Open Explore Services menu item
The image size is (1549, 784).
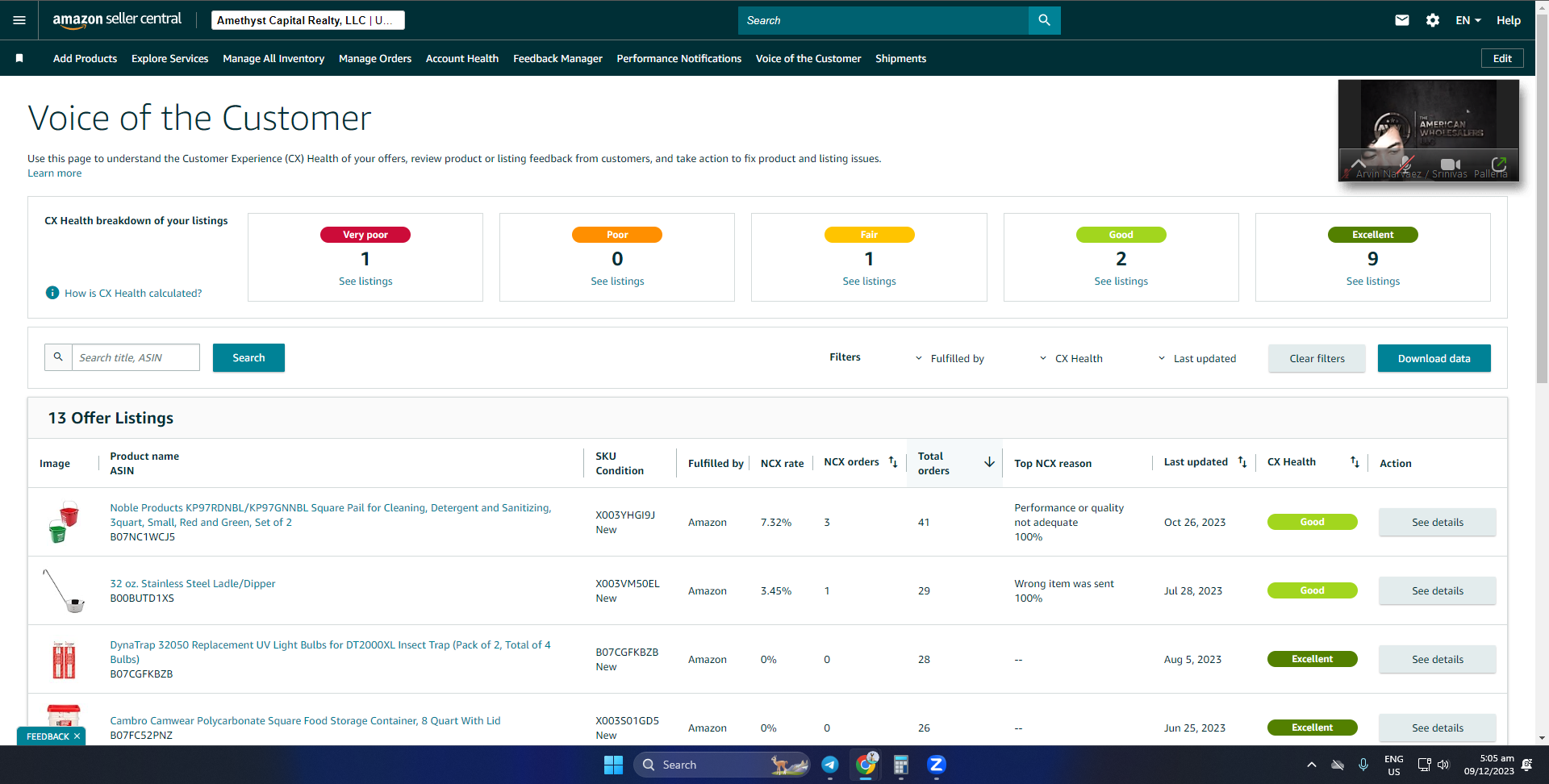(x=169, y=58)
